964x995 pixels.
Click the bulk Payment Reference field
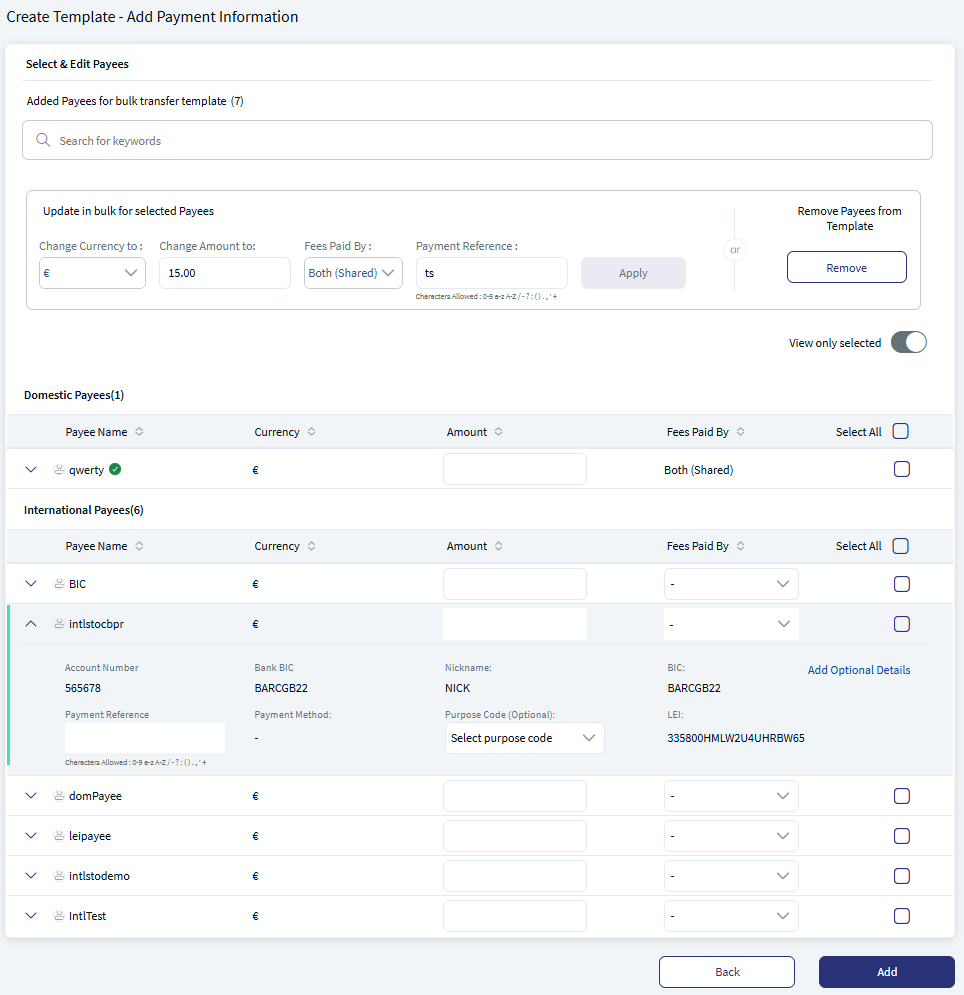(492, 273)
